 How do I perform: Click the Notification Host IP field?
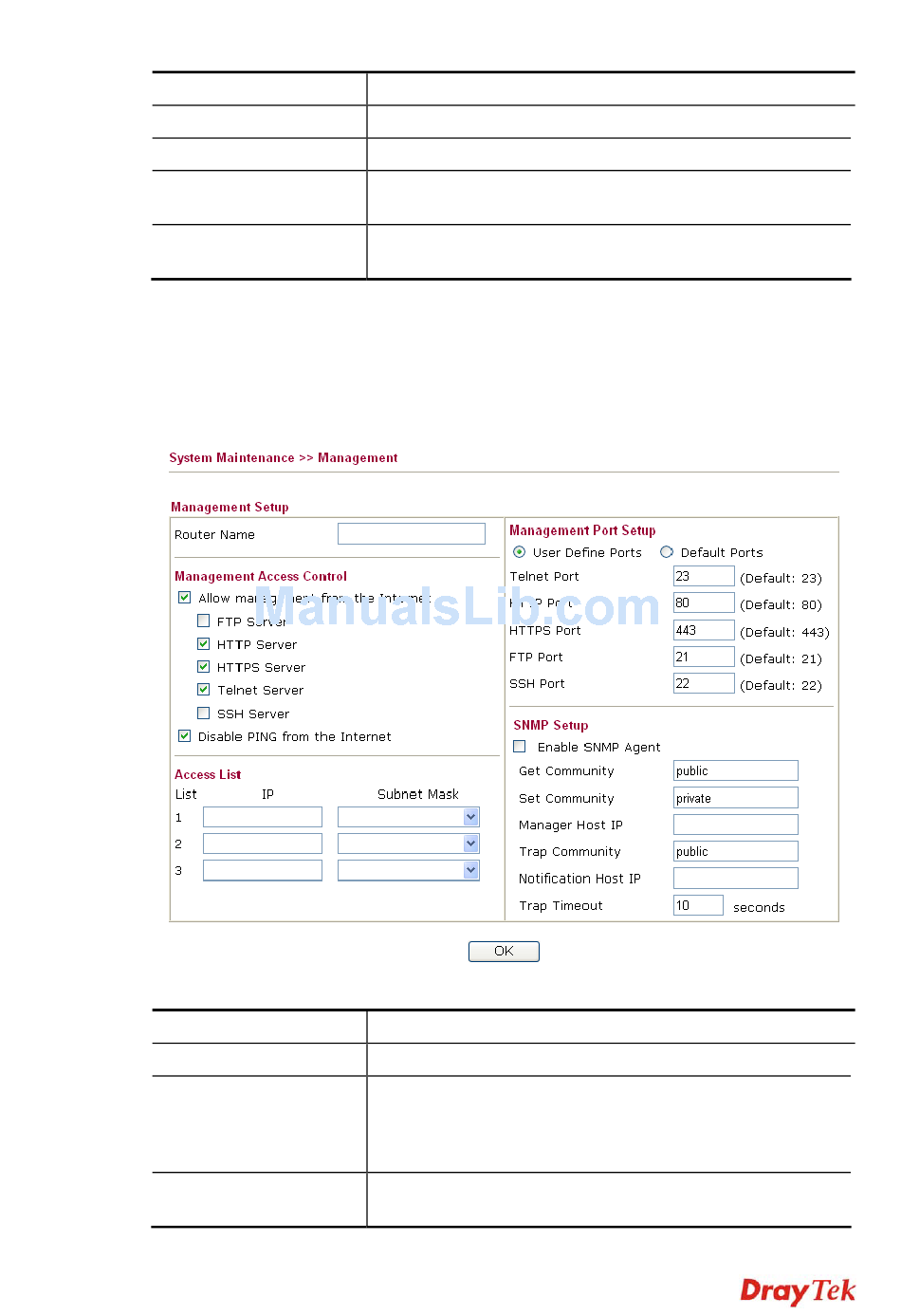(x=736, y=878)
